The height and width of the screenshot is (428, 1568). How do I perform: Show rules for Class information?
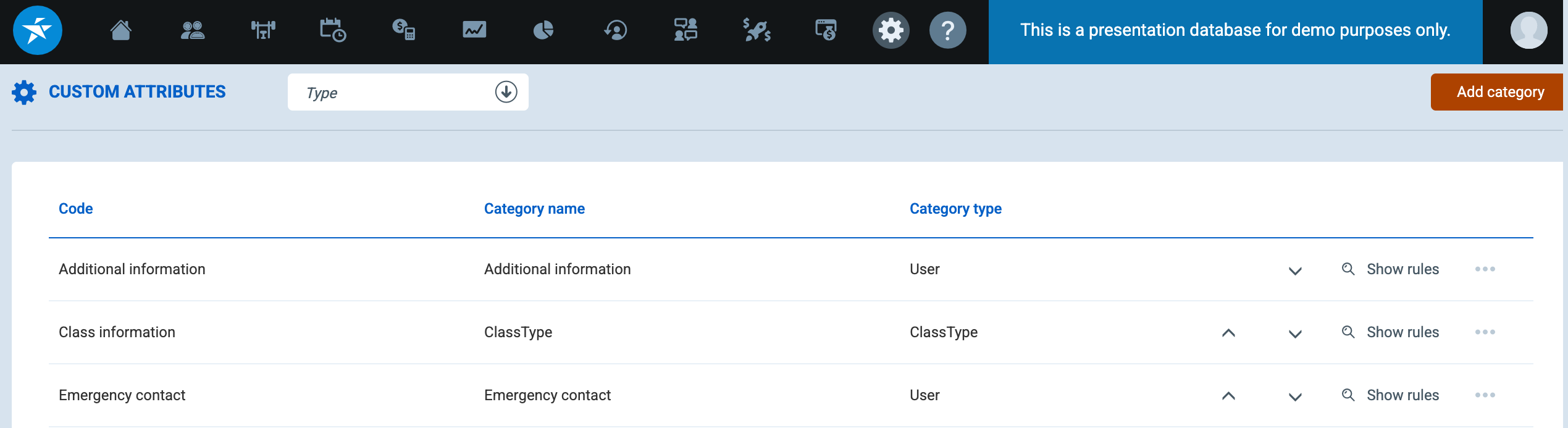tap(1391, 332)
